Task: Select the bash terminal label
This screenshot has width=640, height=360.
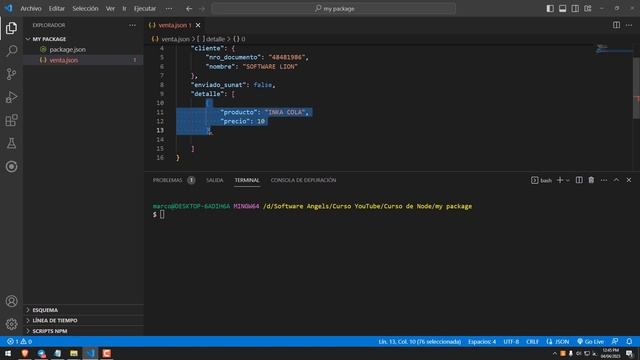Action: tap(541, 180)
